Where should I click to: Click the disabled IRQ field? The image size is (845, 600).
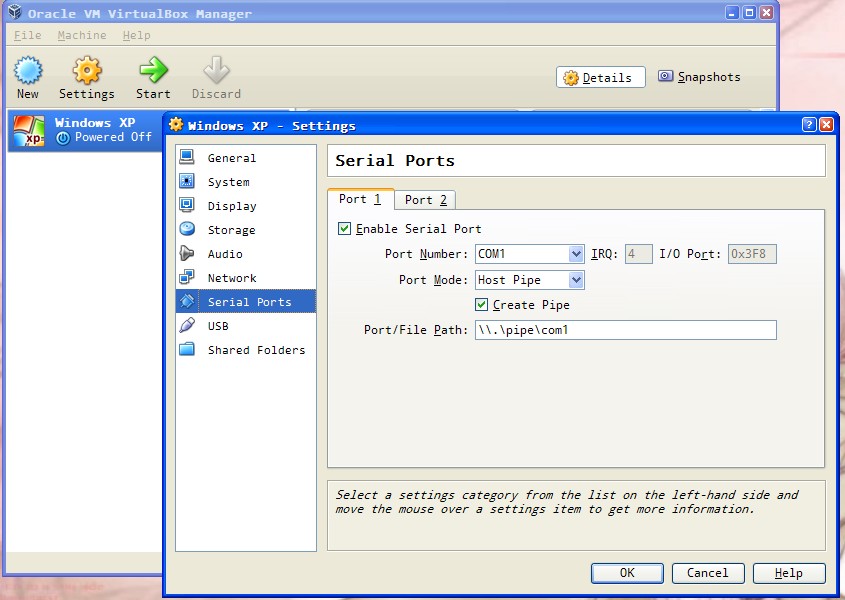(639, 254)
